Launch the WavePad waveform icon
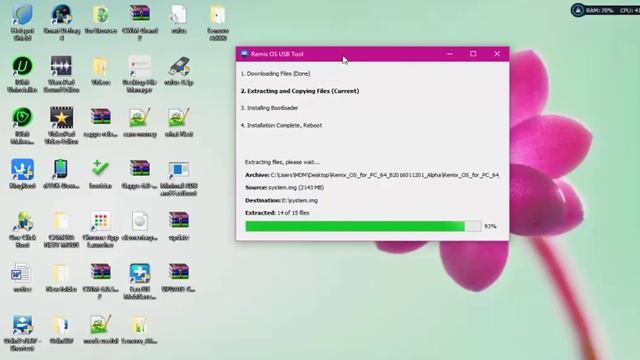Image resolution: width=640 pixels, height=360 pixels. (61, 66)
